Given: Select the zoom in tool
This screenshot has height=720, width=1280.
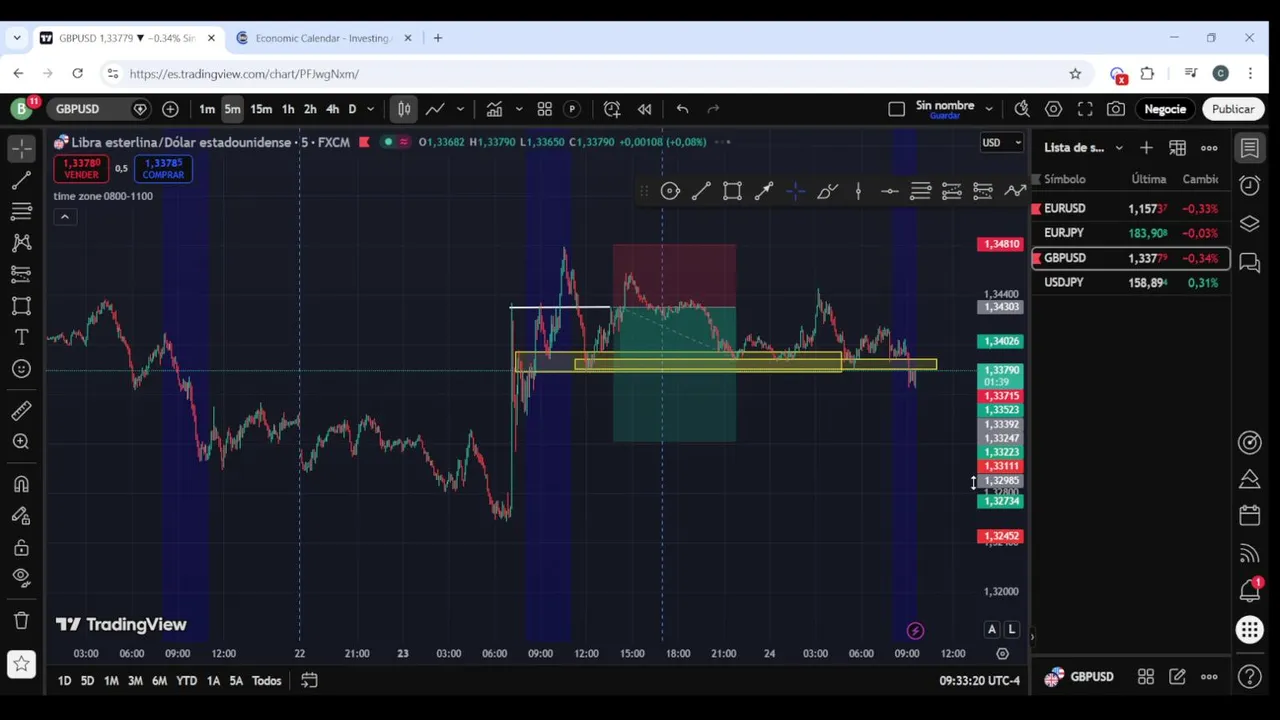Looking at the screenshot, I should click(21, 442).
